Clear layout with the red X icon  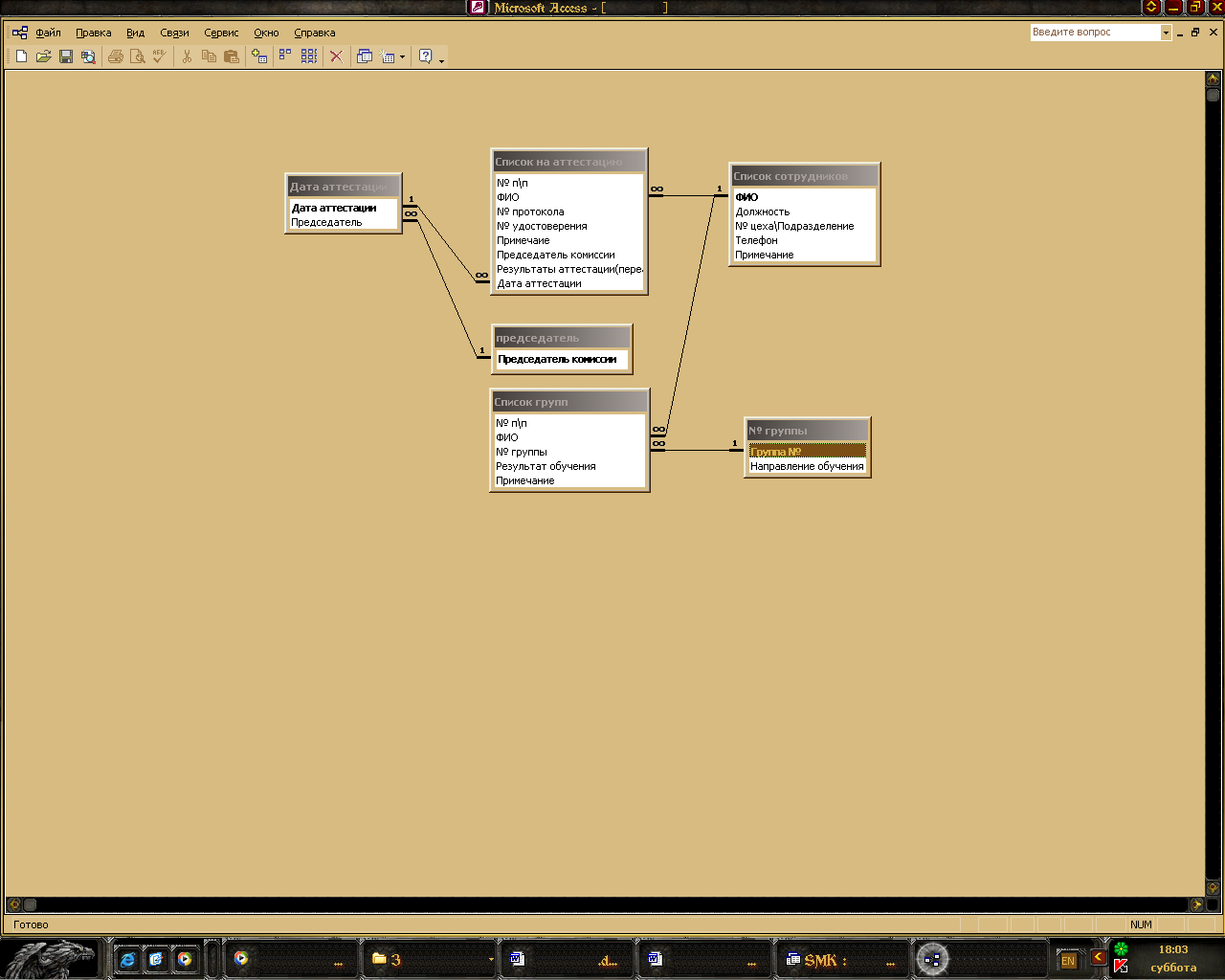click(x=336, y=57)
